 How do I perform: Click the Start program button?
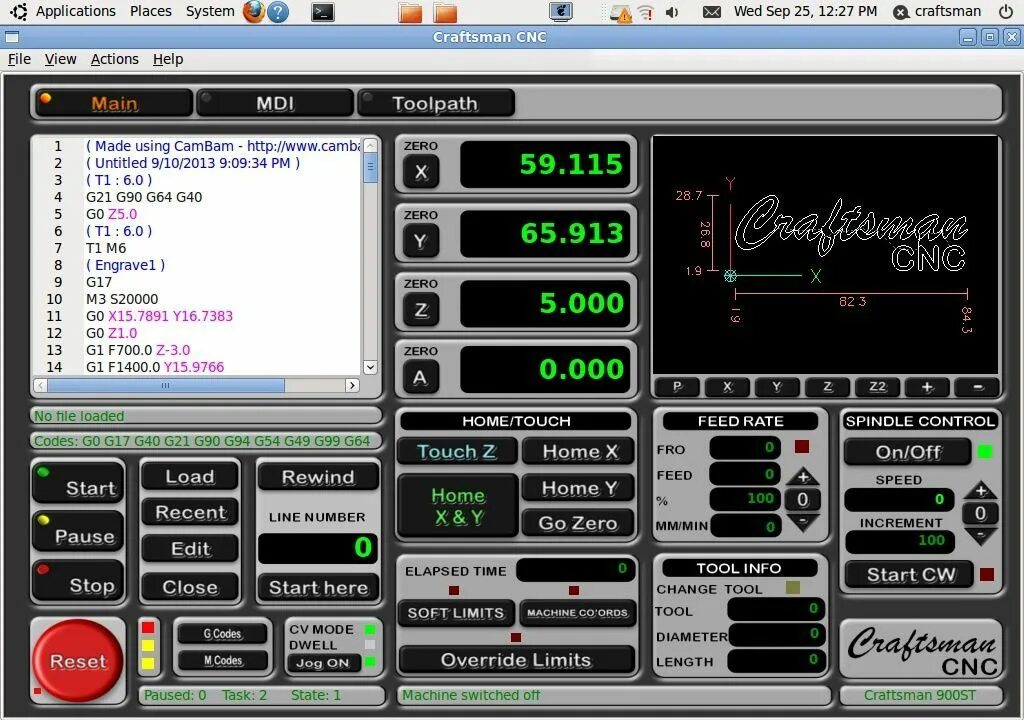point(78,484)
